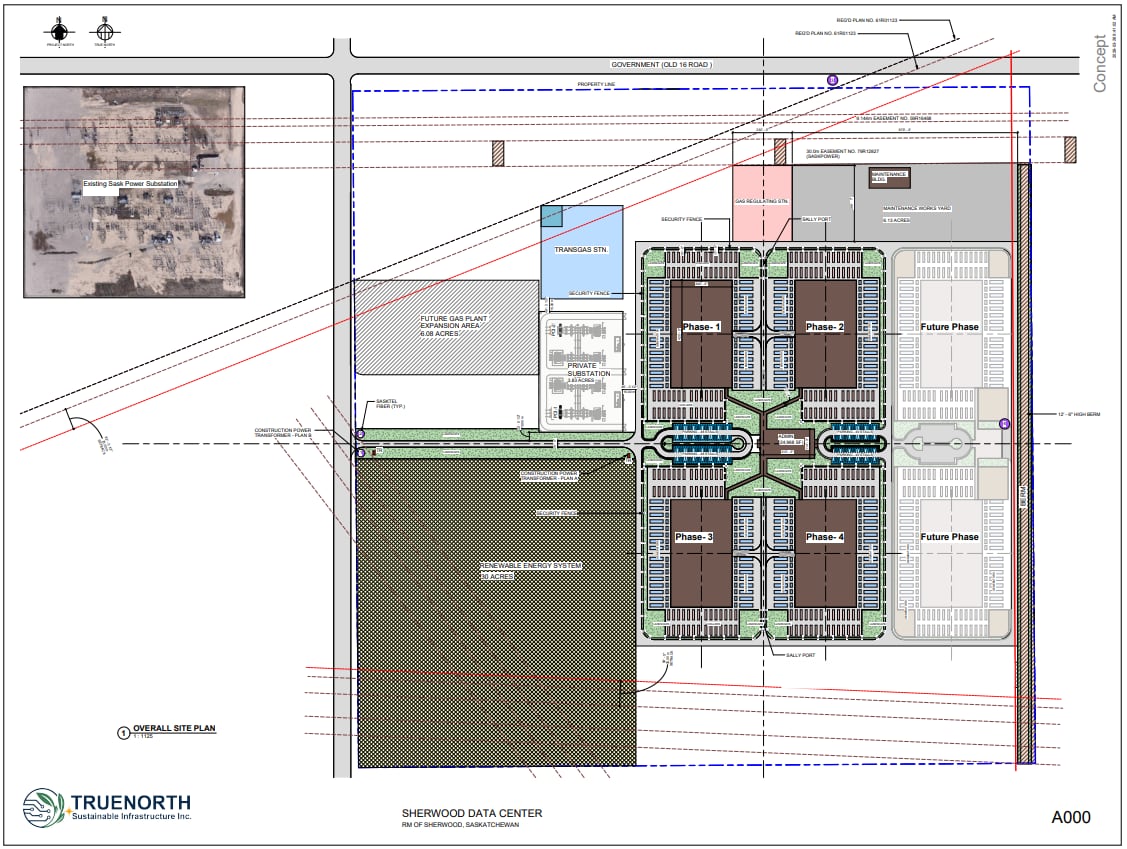Select the True North compass symbol
Image resolution: width=1127 pixels, height=849 pixels.
click(x=105, y=32)
